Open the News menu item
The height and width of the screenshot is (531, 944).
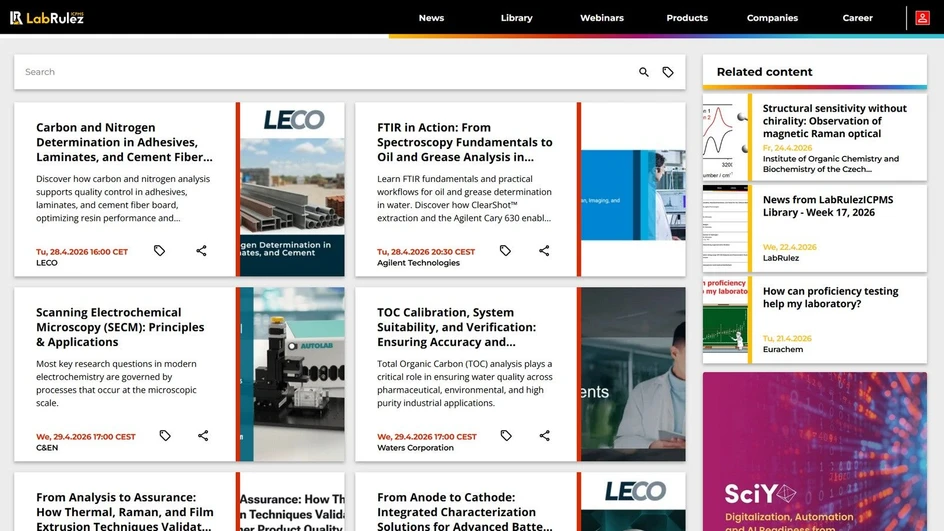pos(431,18)
